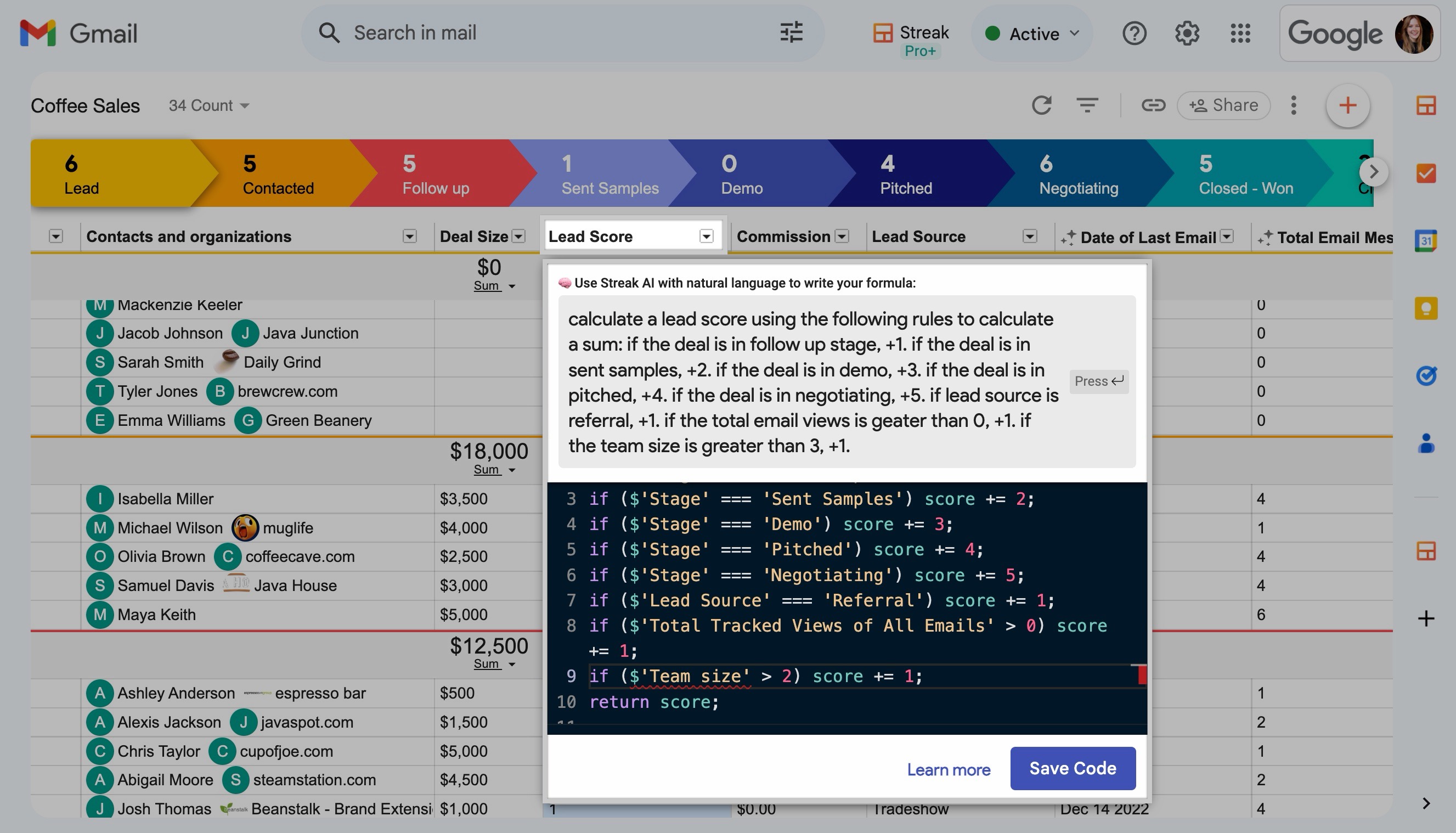Image resolution: width=1456 pixels, height=833 pixels.
Task: Open the Coffee Sales pipeline title
Action: point(85,105)
